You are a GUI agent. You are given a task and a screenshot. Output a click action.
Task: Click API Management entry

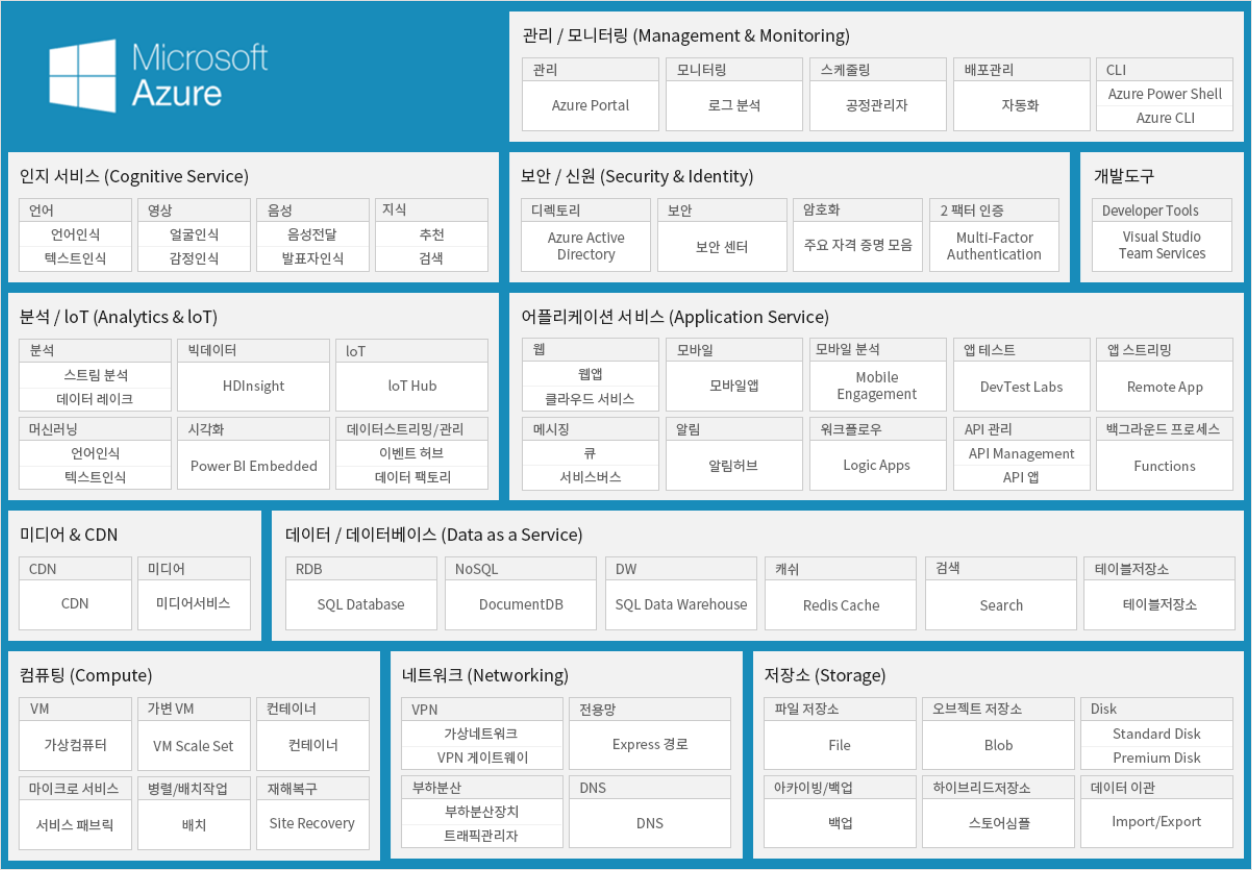(1021, 453)
